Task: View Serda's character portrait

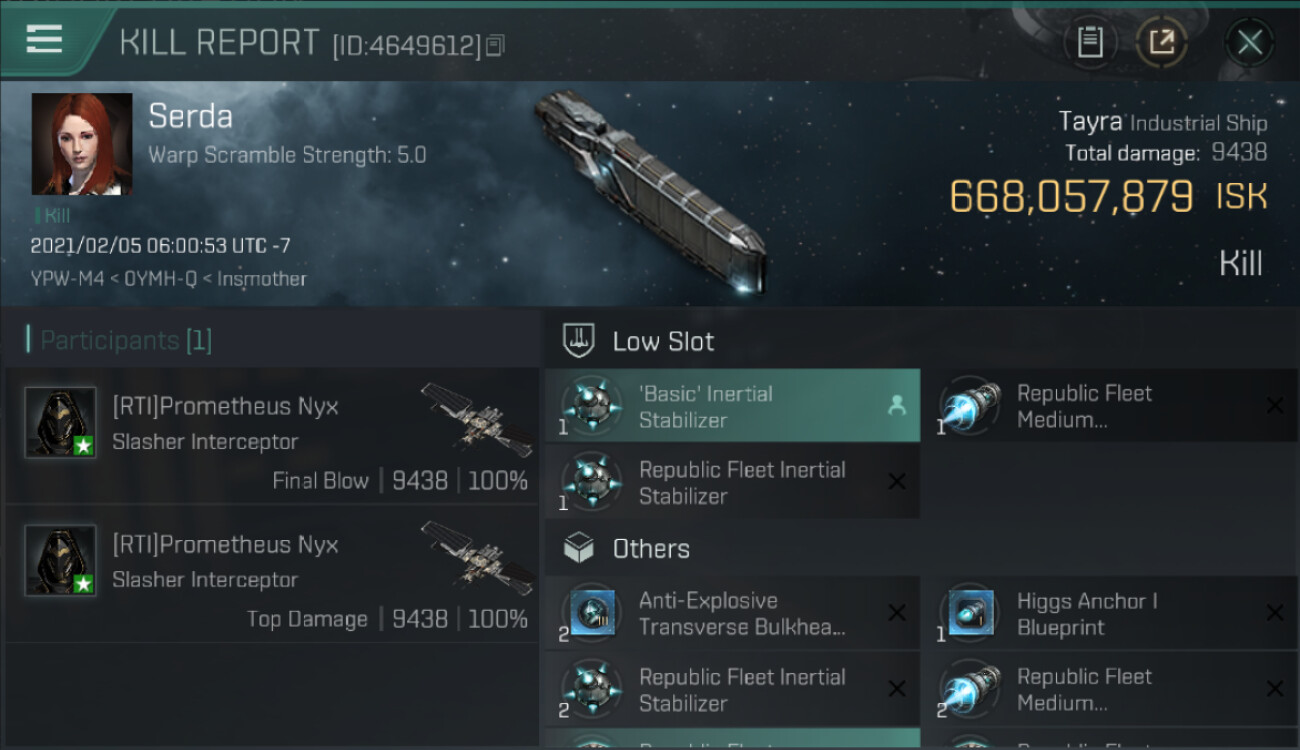Action: point(82,144)
